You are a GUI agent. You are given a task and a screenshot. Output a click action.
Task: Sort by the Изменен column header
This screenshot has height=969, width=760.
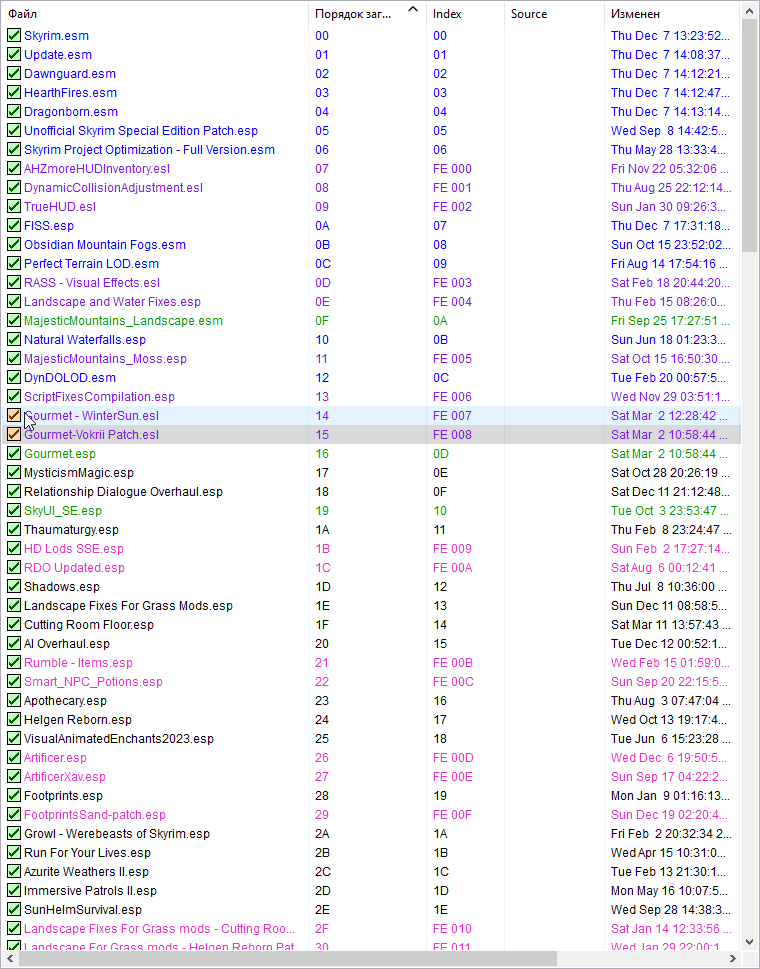tap(672, 14)
